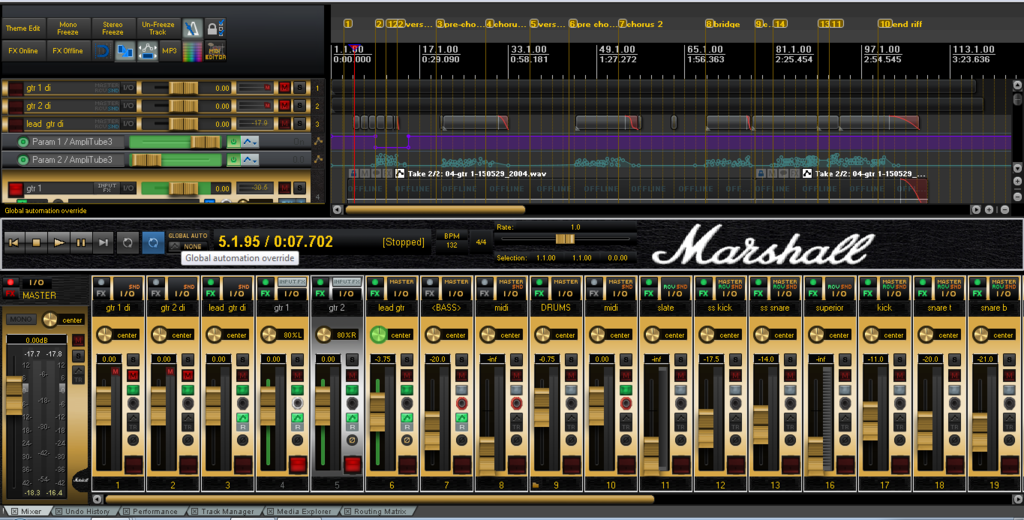Switch to the Undo History tab
This screenshot has height=520, width=1024.
click(x=88, y=512)
